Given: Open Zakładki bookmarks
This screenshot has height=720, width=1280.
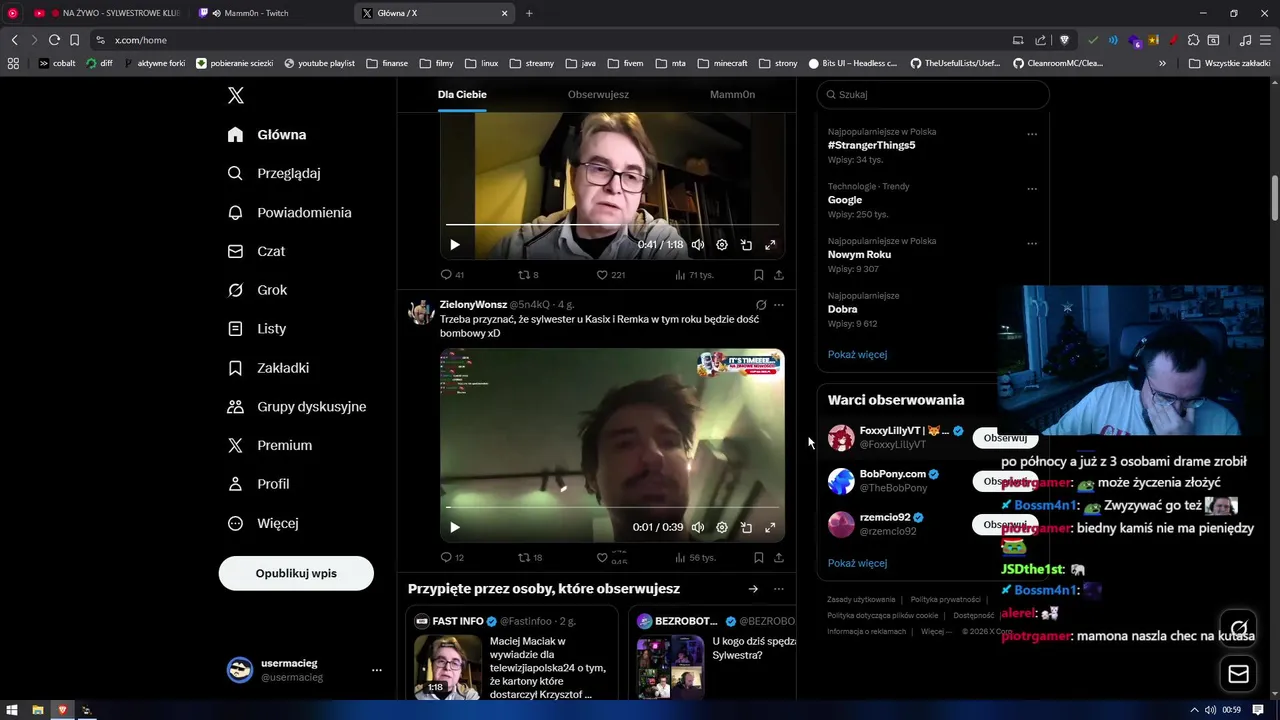Looking at the screenshot, I should 268,368.
